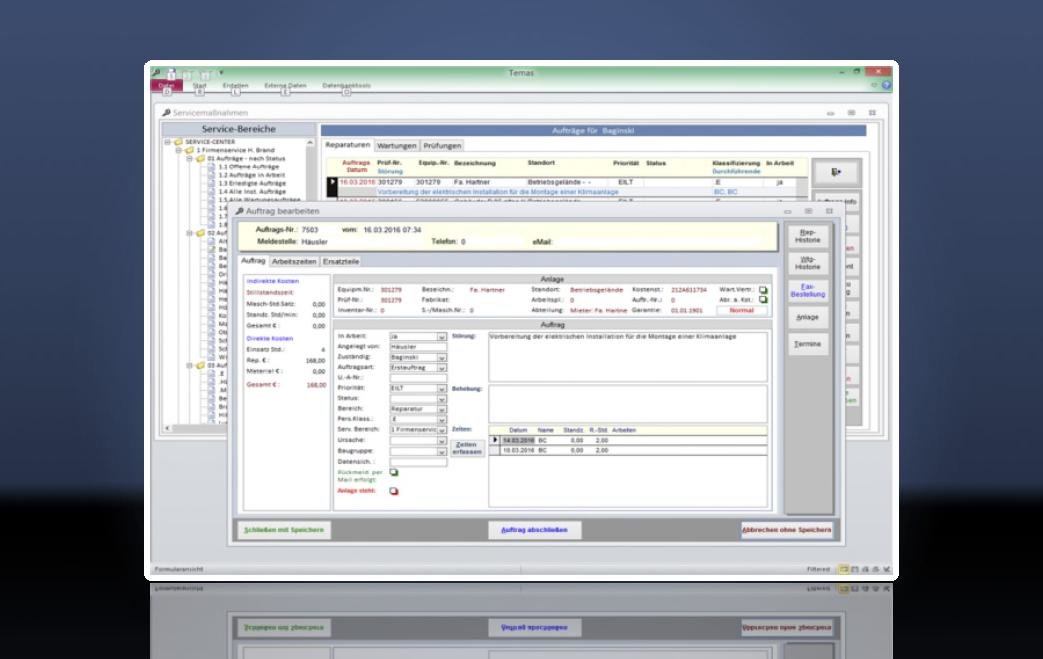Click the U.-A-Nr. input field
This screenshot has width=1043, height=659.
418,378
